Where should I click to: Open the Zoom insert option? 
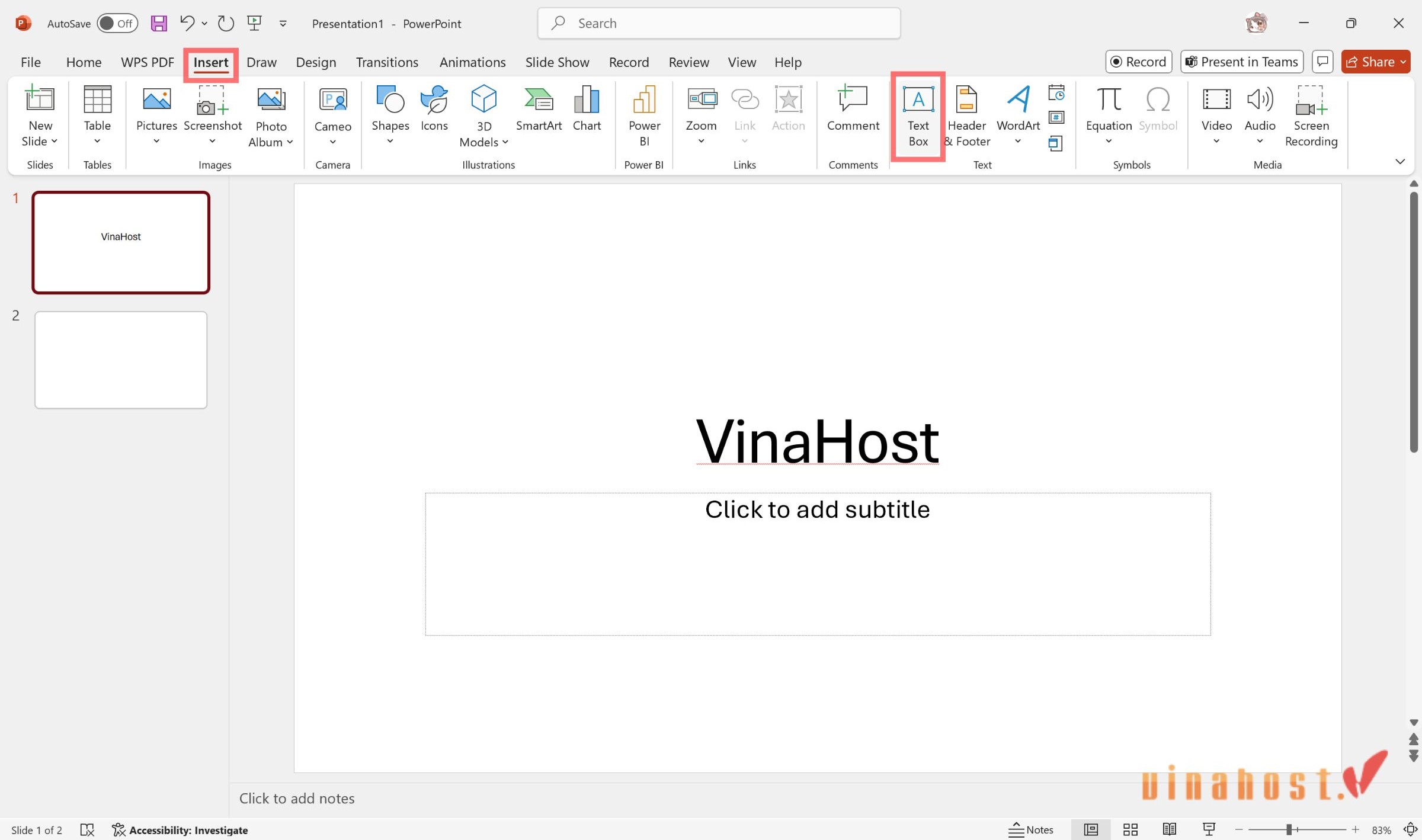(701, 116)
